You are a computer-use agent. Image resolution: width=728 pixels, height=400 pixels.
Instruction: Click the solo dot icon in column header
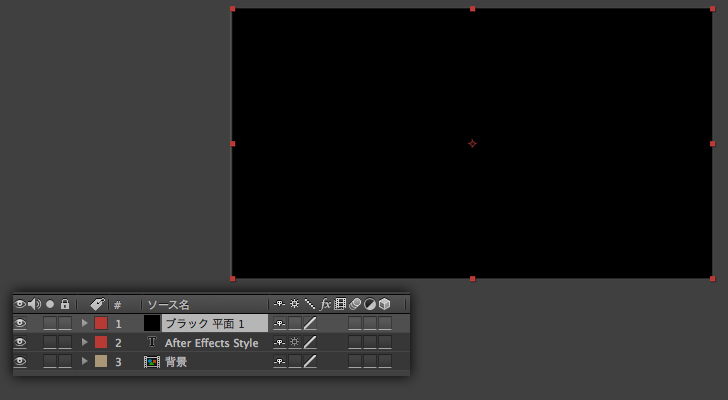coord(50,304)
